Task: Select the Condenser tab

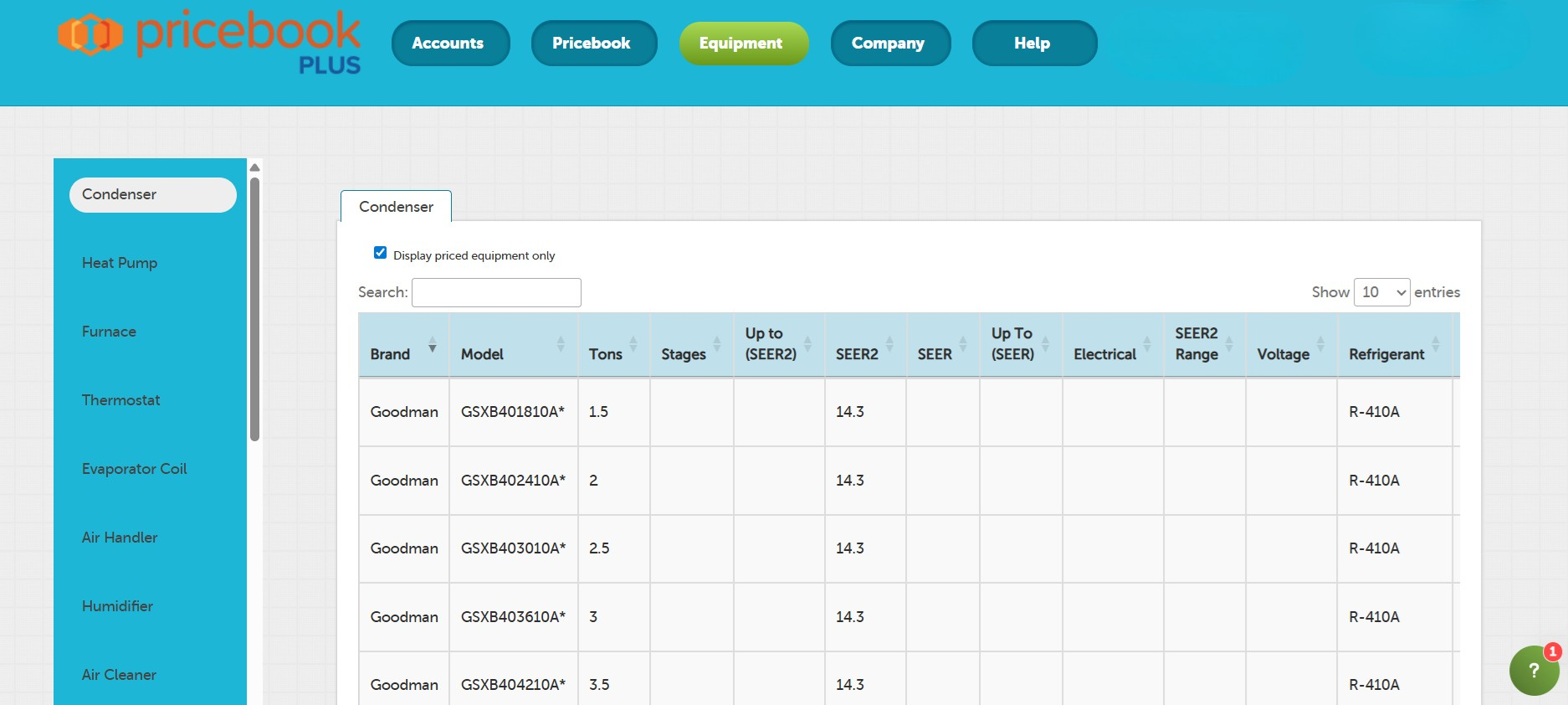Action: pyautogui.click(x=396, y=207)
